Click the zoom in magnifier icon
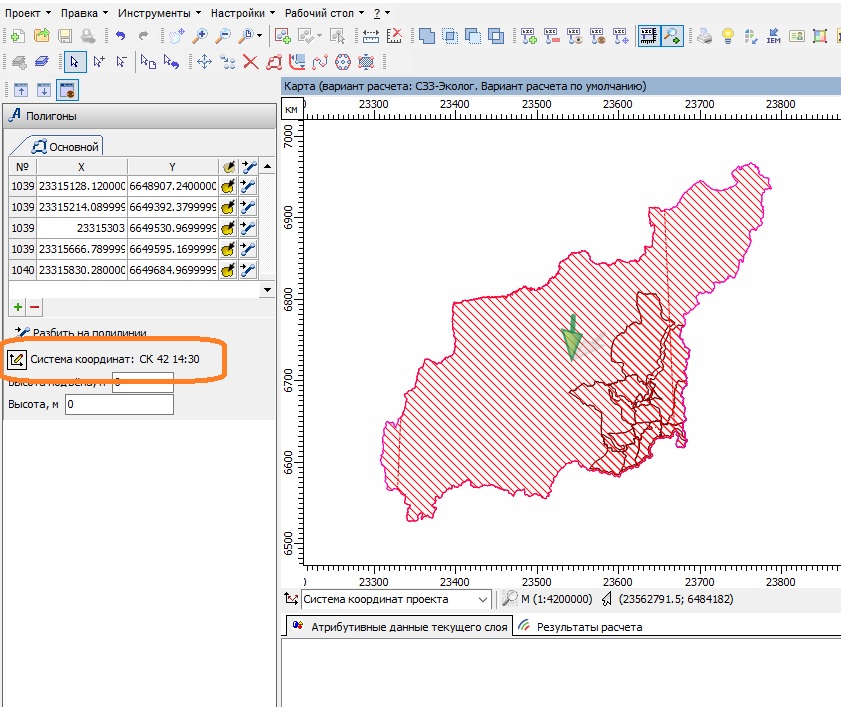 pyautogui.click(x=200, y=36)
